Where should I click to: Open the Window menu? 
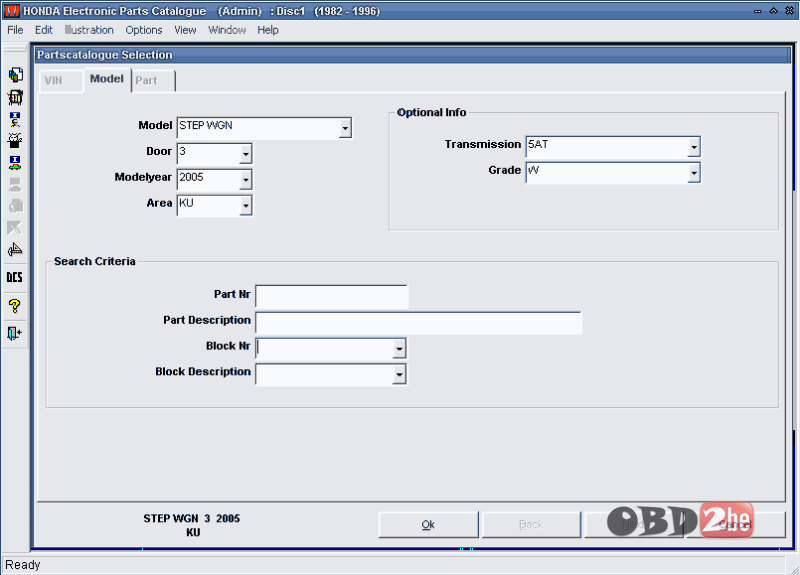tap(227, 30)
